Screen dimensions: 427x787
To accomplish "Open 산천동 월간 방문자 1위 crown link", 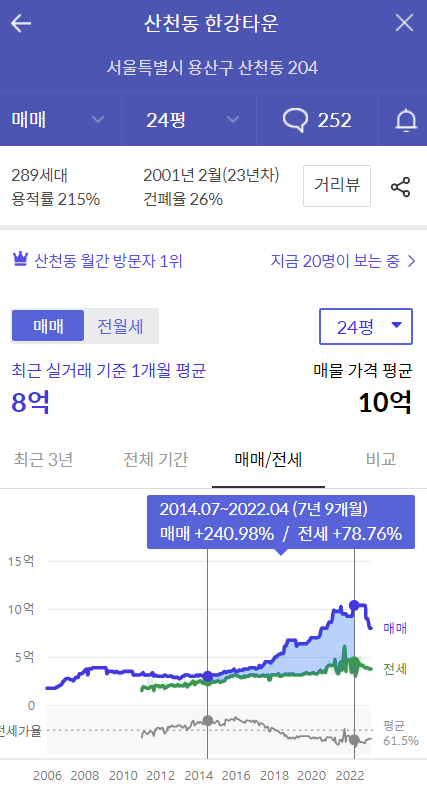I will click(x=97, y=261).
